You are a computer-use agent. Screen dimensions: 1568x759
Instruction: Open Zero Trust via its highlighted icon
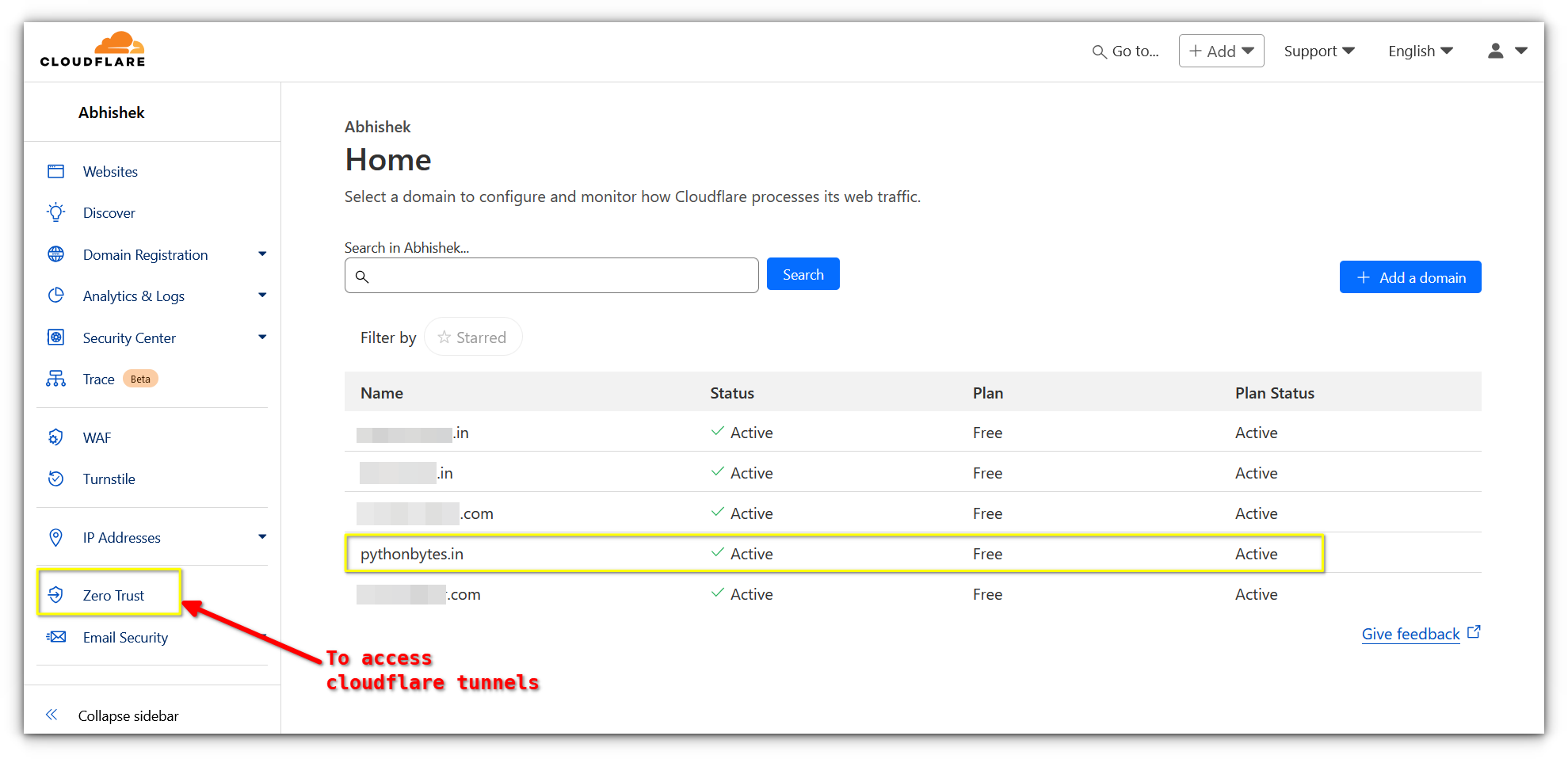(x=55, y=594)
